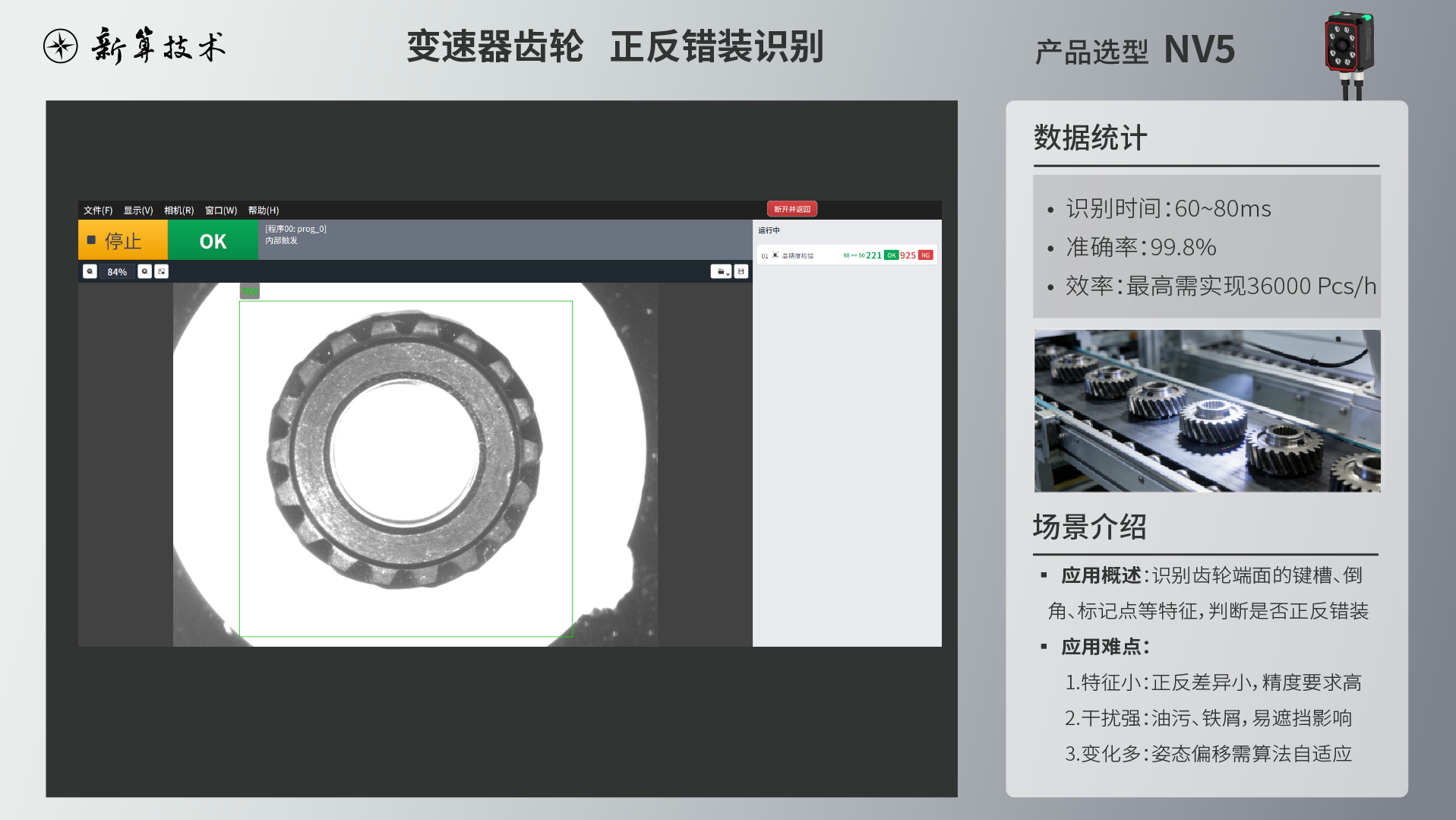Click the zoom out magnifier icon
The height and width of the screenshot is (820, 1456).
pos(90,271)
